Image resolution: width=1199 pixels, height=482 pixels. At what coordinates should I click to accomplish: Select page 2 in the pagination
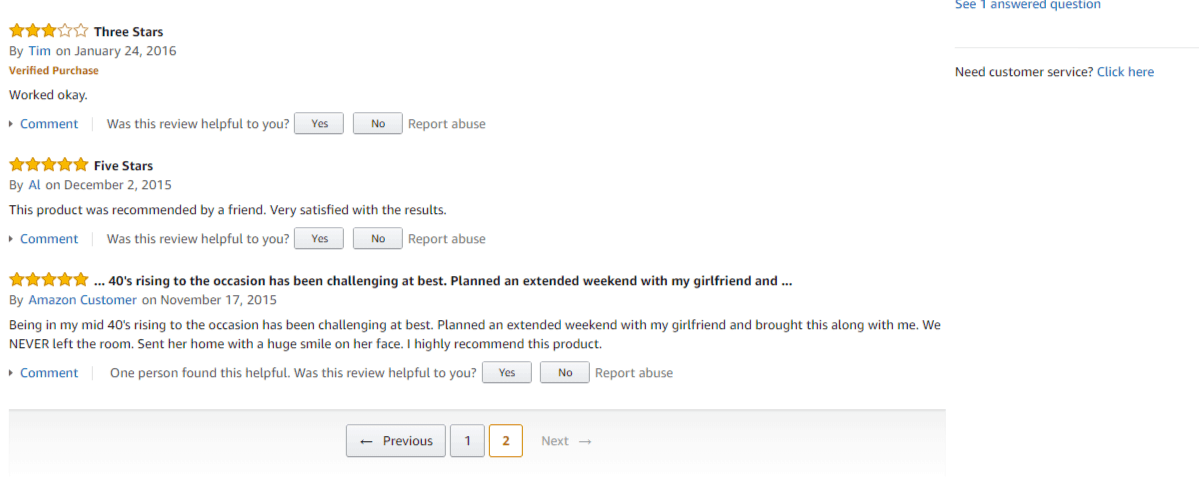click(x=505, y=441)
